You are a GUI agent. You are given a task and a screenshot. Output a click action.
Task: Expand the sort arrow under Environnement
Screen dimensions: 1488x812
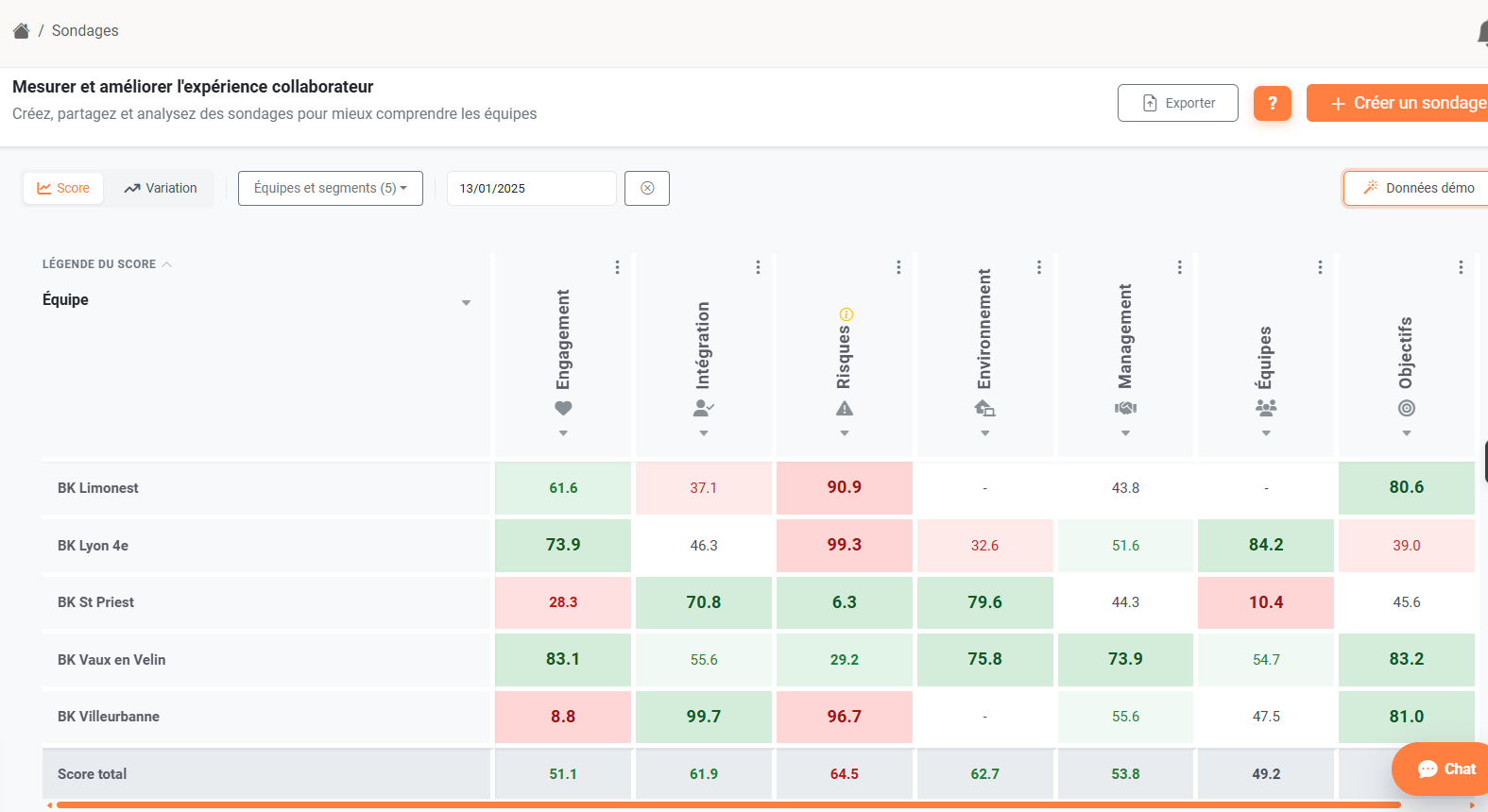coord(984,433)
